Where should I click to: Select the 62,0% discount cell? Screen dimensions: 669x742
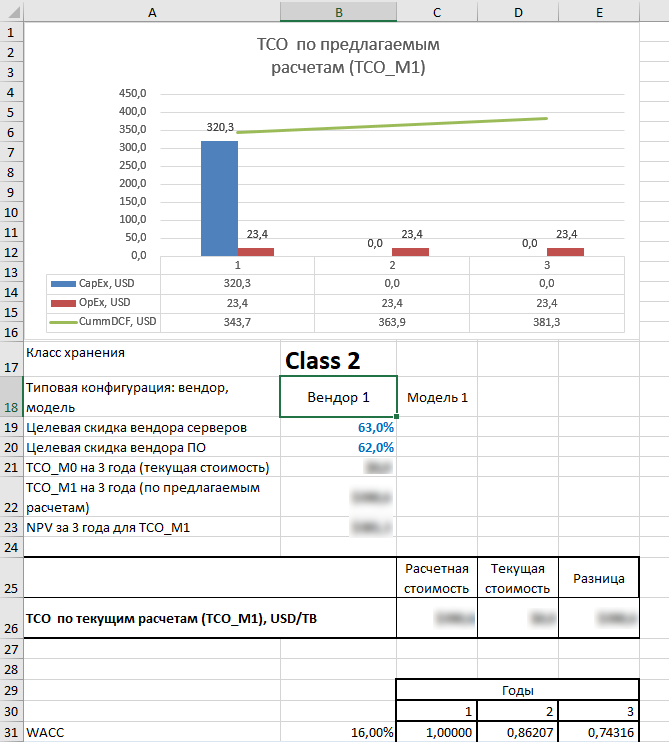click(338, 447)
